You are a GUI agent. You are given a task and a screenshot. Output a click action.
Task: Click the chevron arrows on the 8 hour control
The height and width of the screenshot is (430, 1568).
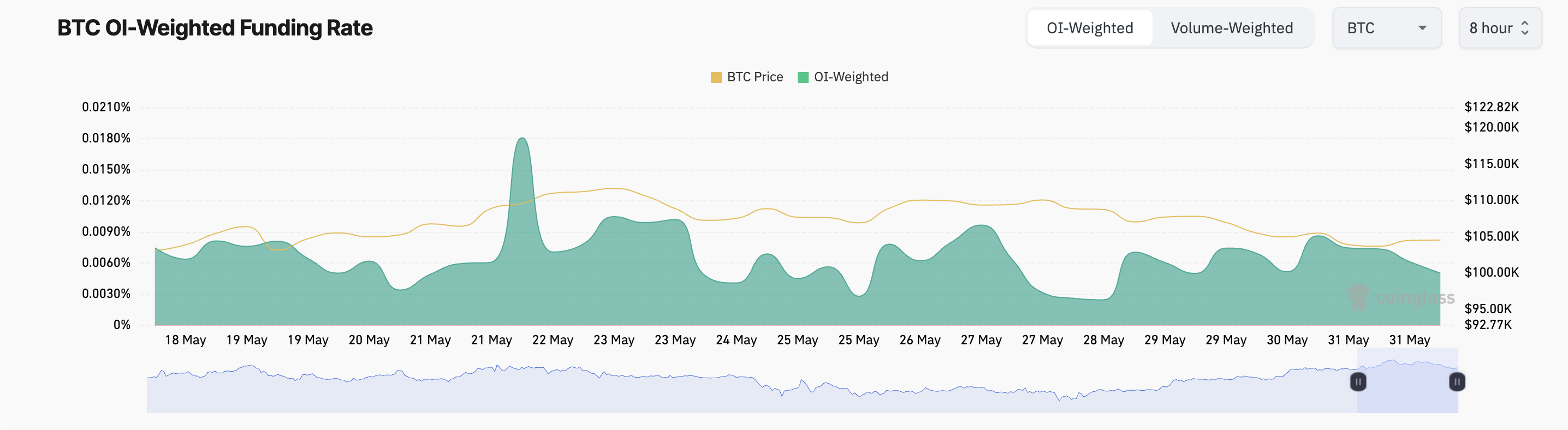tap(1525, 27)
